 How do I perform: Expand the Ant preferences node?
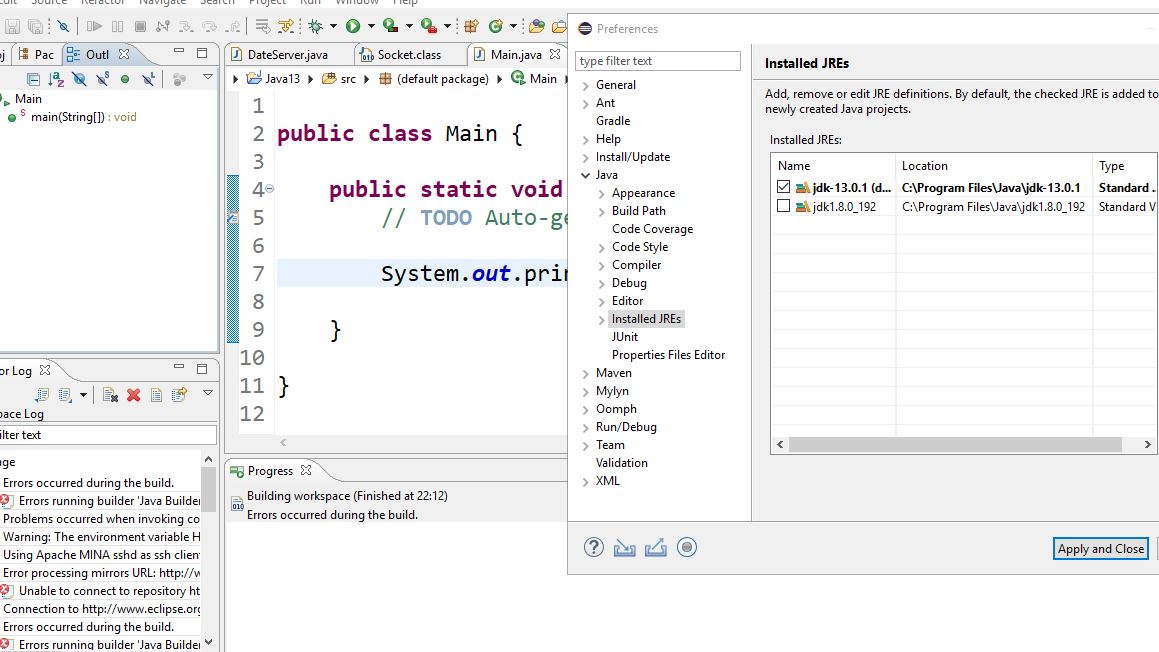[x=585, y=103]
